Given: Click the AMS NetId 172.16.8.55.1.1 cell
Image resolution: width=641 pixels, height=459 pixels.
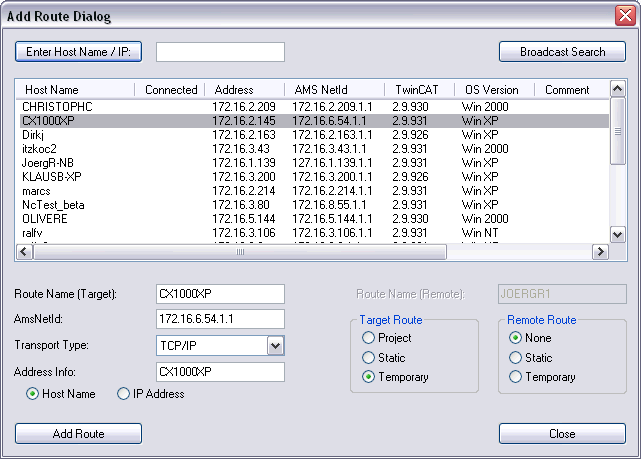Looking at the screenshot, I should coord(329,205).
